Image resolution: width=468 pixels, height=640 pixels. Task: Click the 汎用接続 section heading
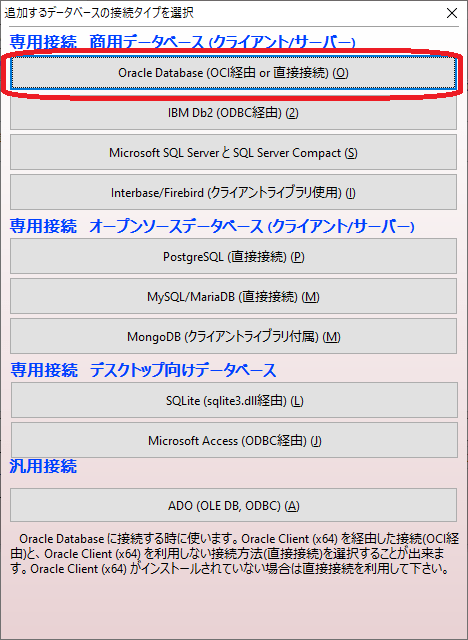43,466
